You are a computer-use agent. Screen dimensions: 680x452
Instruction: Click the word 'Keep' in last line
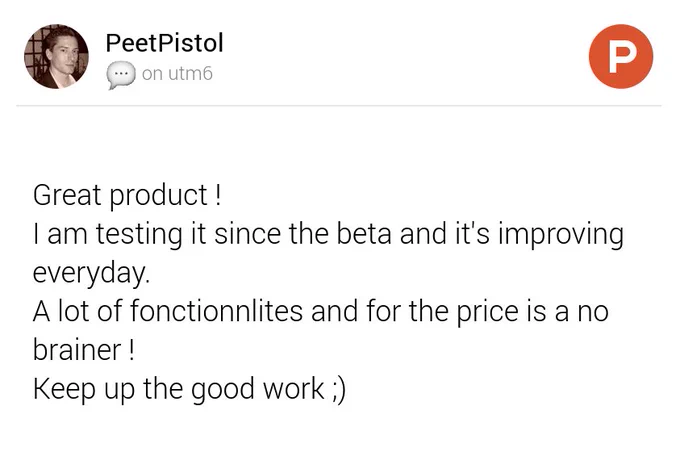64,390
